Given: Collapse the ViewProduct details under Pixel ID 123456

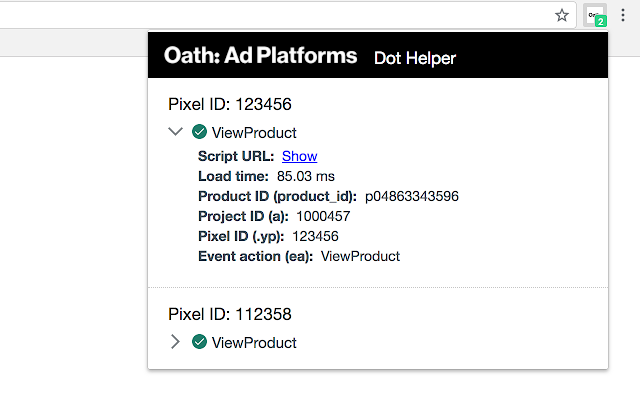Looking at the screenshot, I should pyautogui.click(x=176, y=131).
